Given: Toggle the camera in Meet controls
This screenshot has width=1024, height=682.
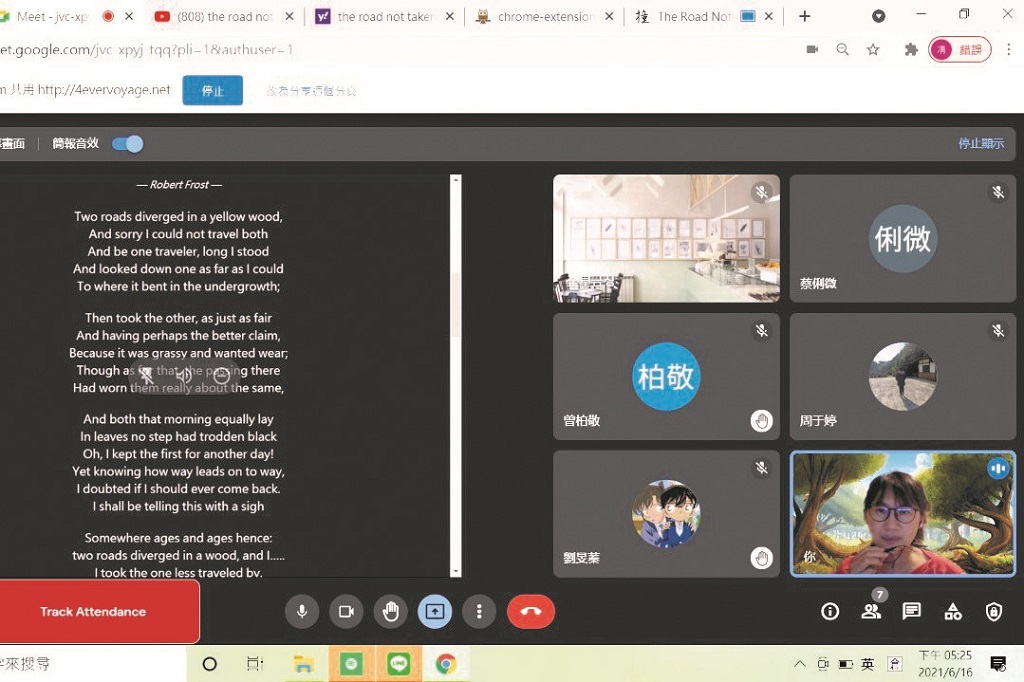Looking at the screenshot, I should click(346, 611).
